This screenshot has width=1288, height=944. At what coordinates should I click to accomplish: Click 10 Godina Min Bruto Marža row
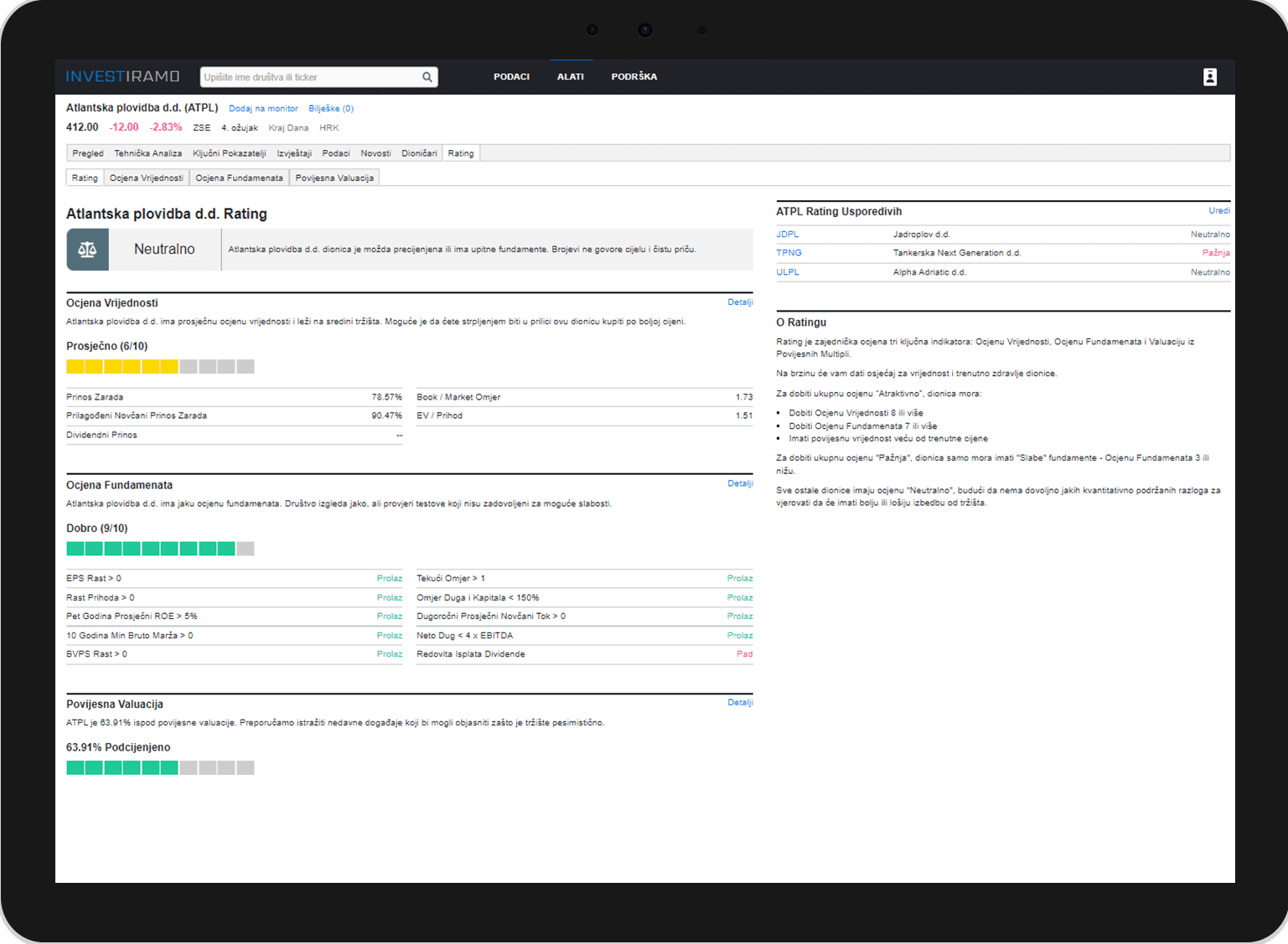coord(234,636)
